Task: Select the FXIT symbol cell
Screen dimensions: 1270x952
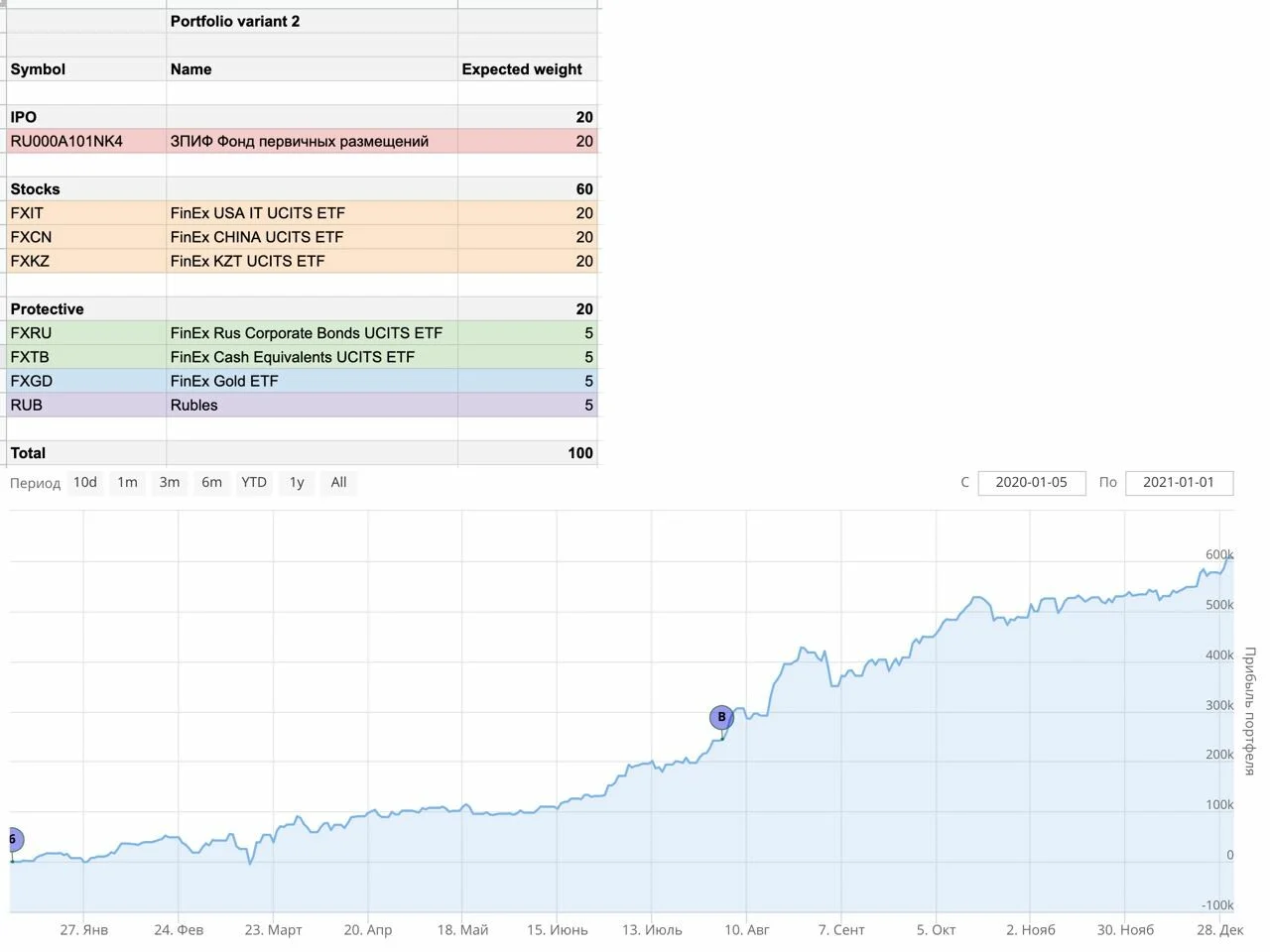Action: click(x=86, y=213)
